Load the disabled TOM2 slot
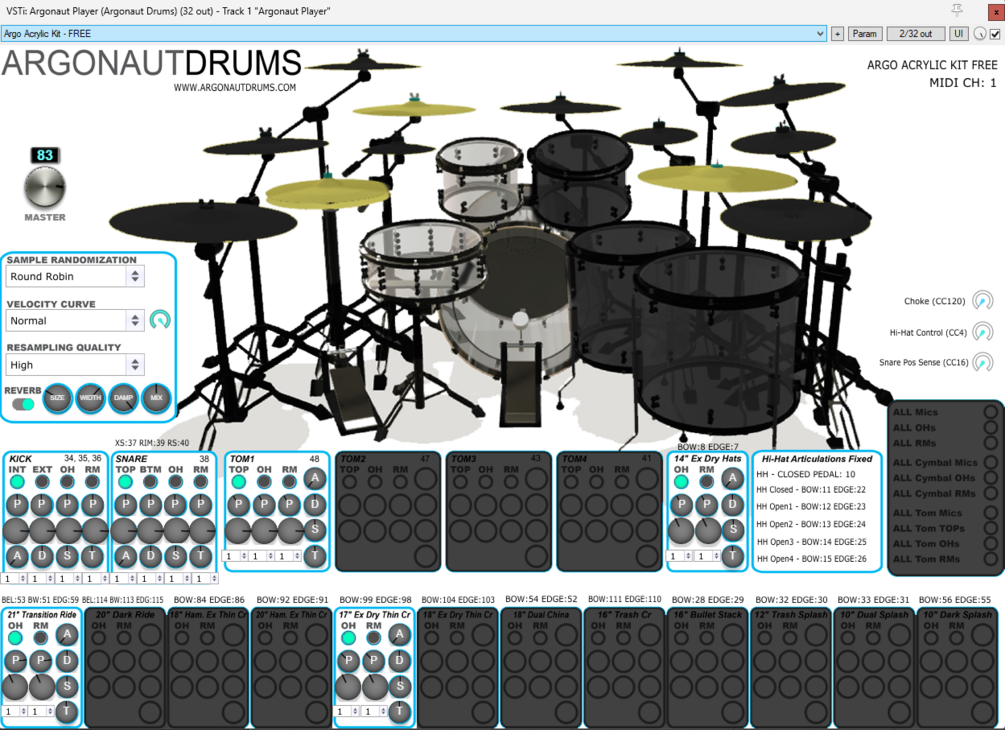This screenshot has width=1005, height=730. click(388, 511)
